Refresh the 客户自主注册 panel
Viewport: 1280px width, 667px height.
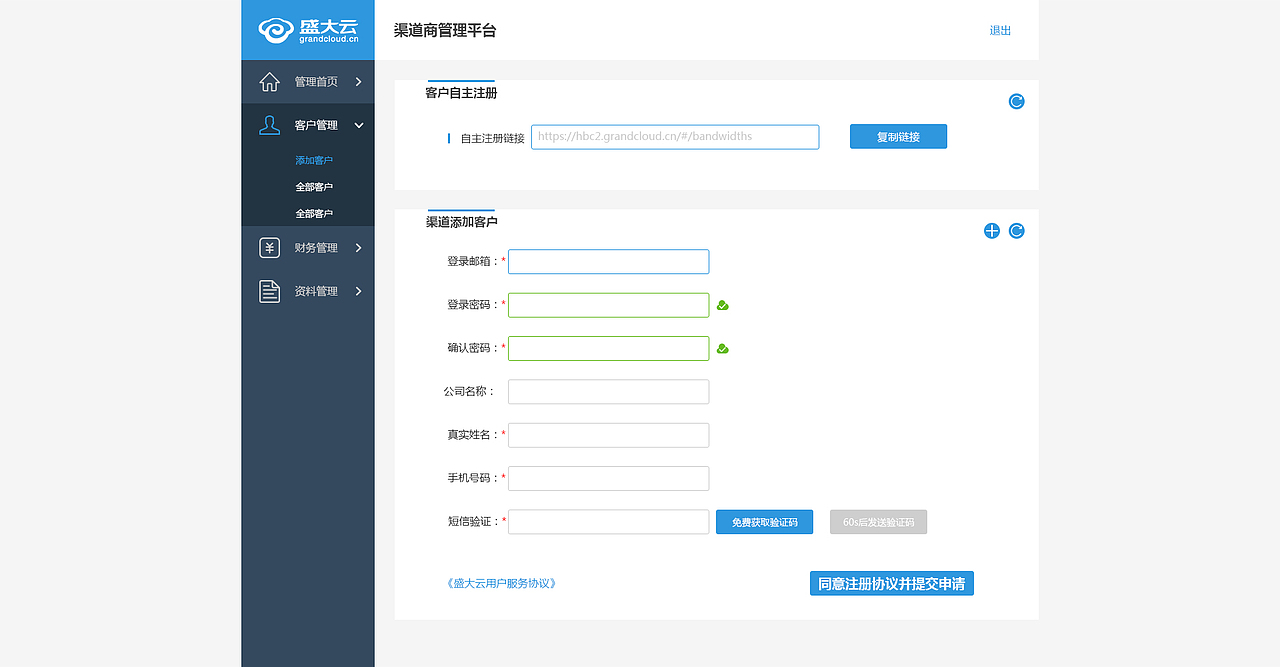tap(1016, 101)
